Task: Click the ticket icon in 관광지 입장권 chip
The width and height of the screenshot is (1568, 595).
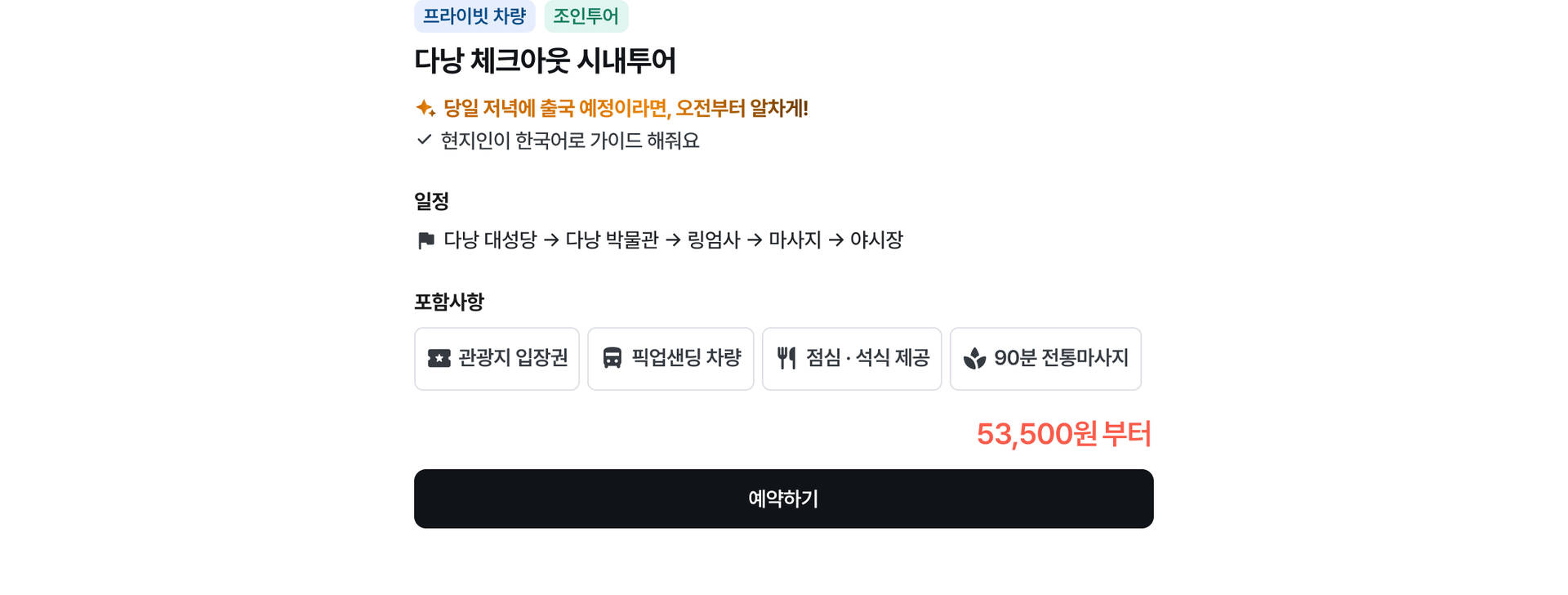Action: (x=439, y=358)
